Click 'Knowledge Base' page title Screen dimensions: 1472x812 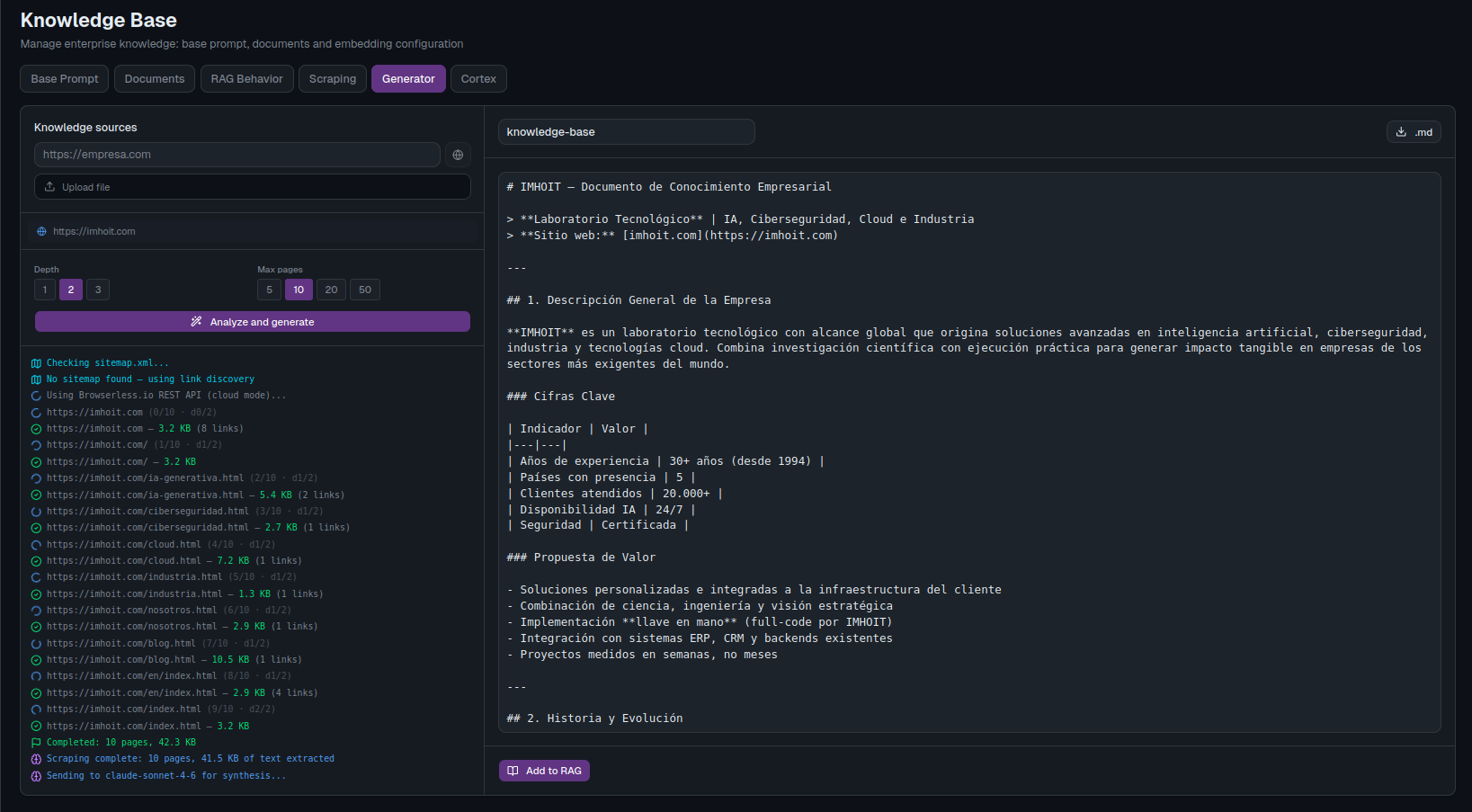tap(99, 20)
